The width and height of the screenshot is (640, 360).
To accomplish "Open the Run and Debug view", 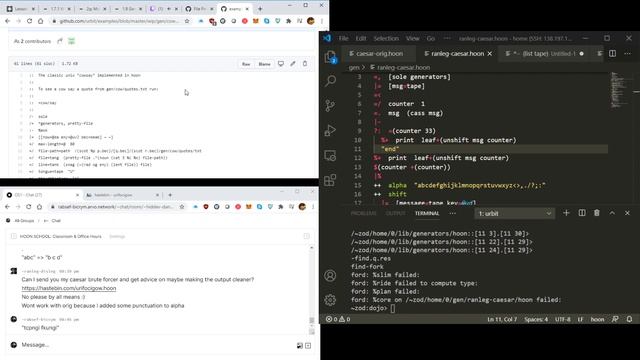I will pyautogui.click(x=330, y=131).
